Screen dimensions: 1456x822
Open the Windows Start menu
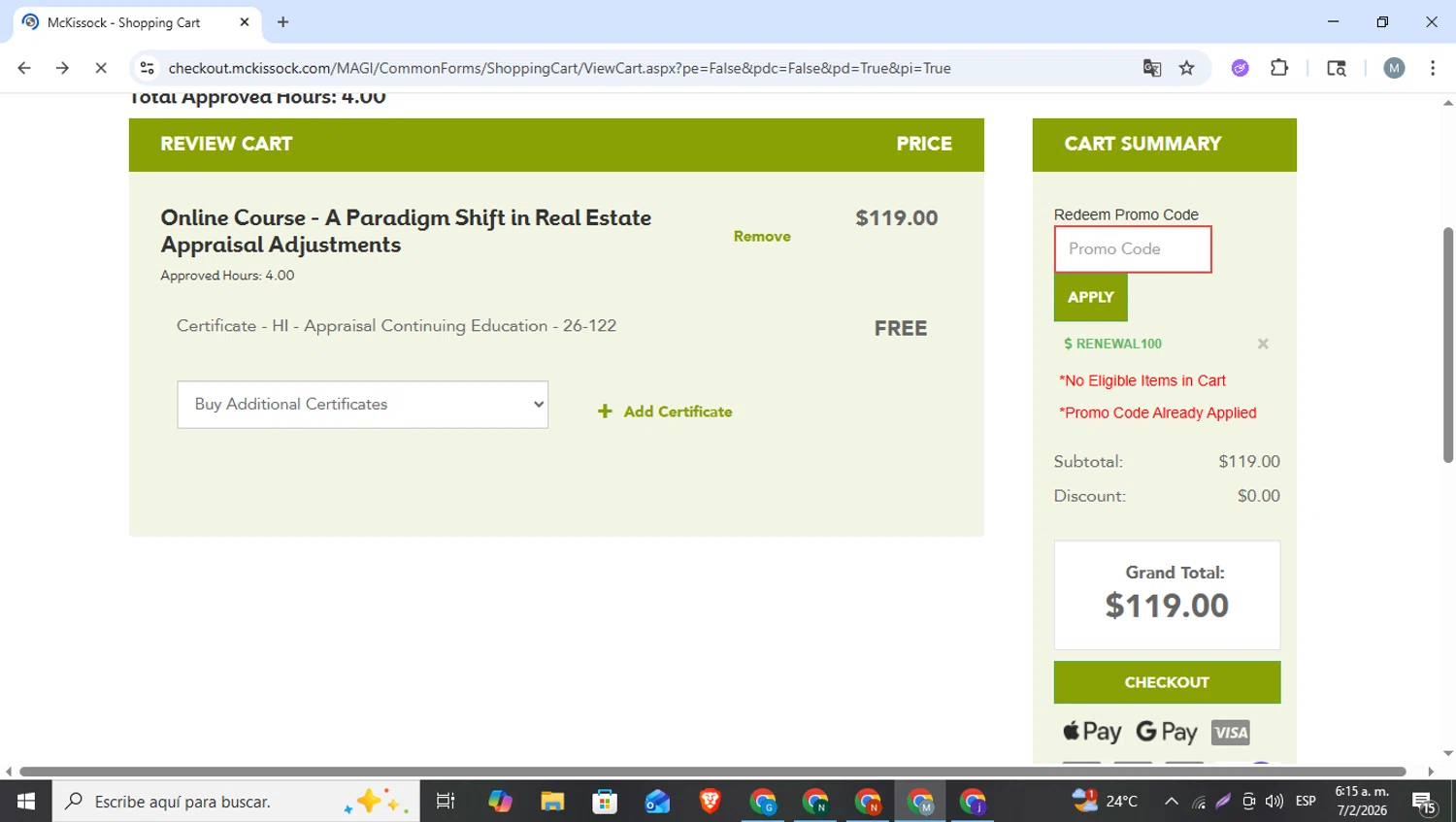[x=26, y=802]
